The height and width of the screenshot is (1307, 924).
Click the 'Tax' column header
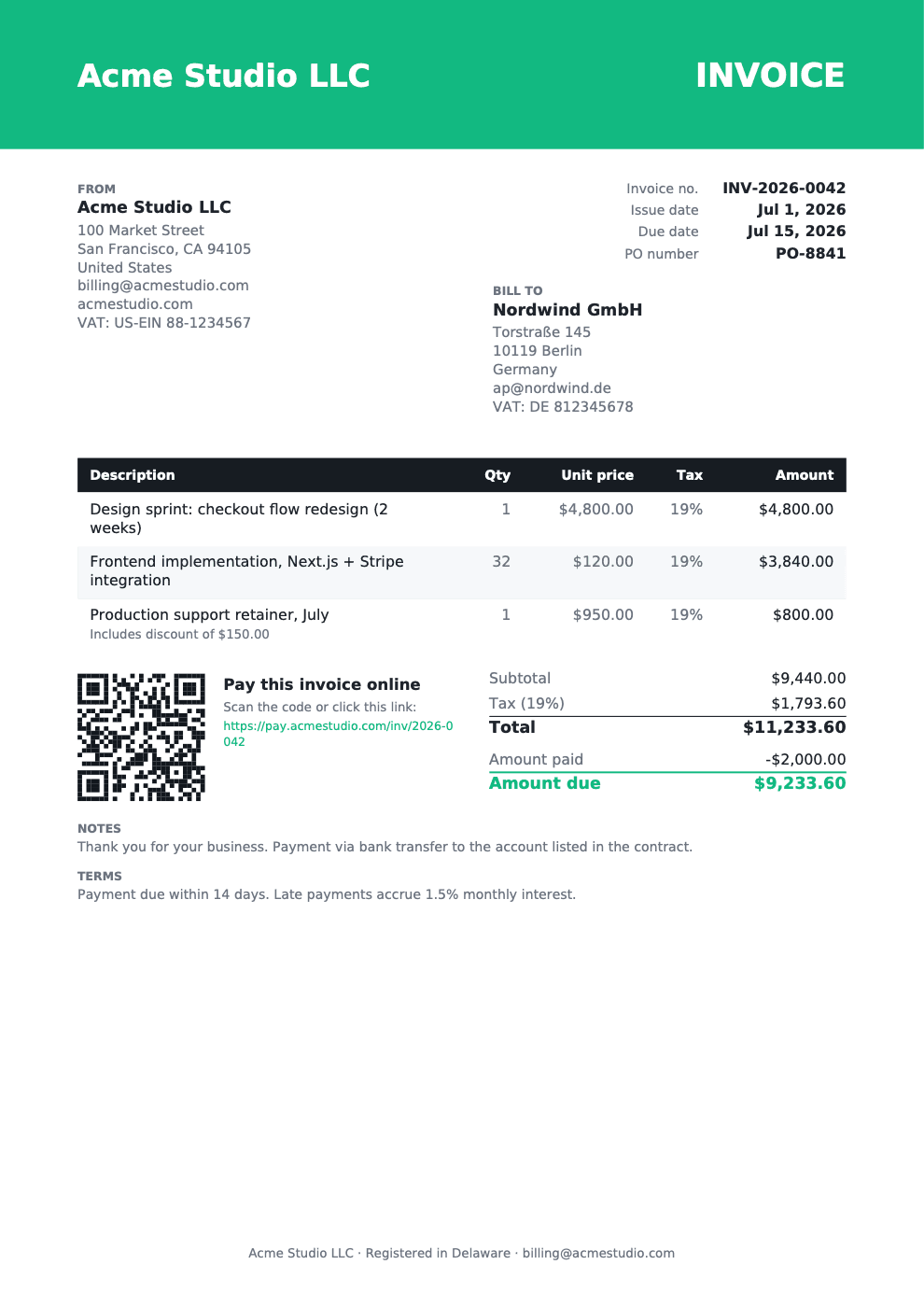coord(690,475)
